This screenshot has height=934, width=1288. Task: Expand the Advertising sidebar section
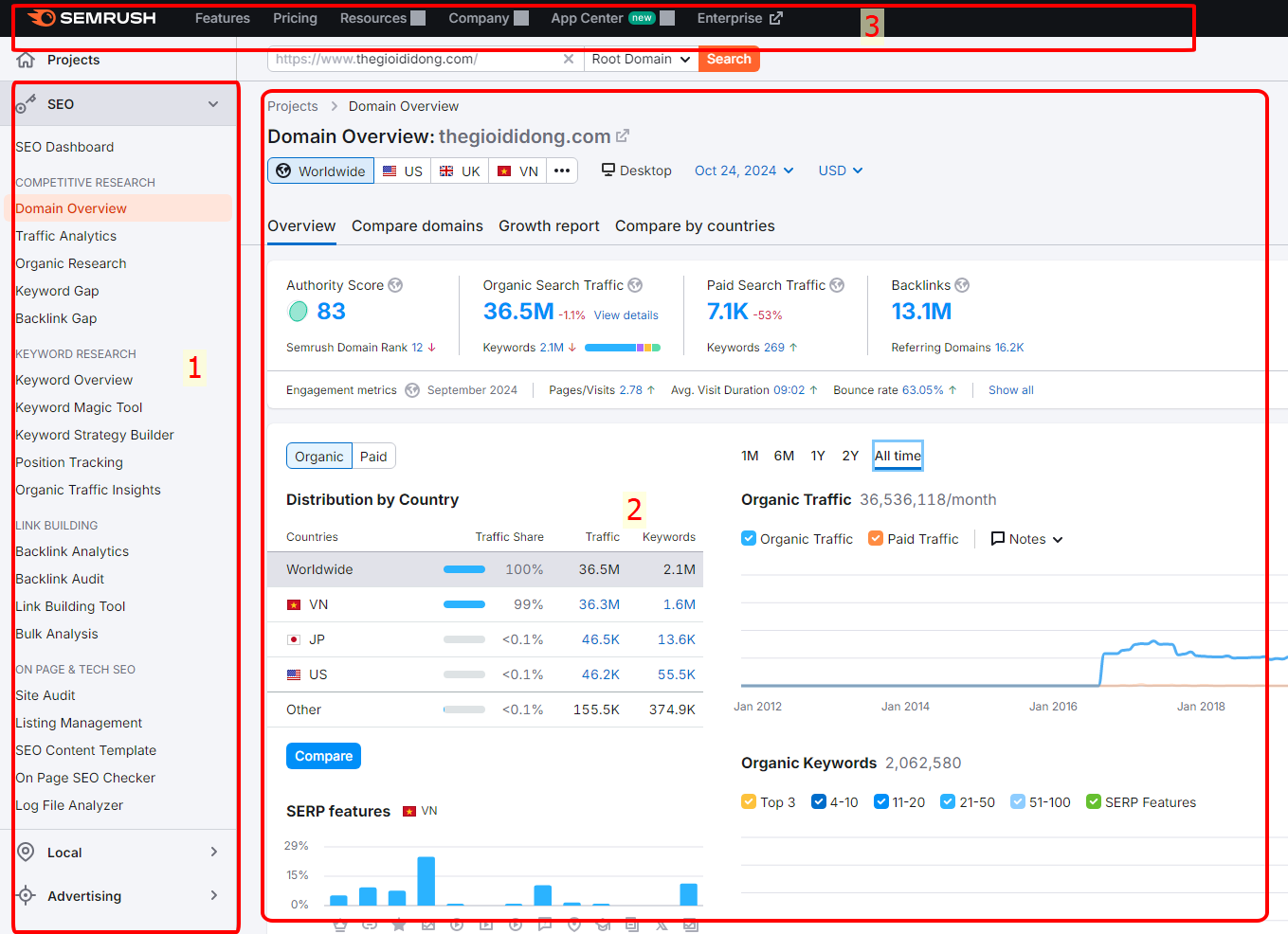pos(214,895)
